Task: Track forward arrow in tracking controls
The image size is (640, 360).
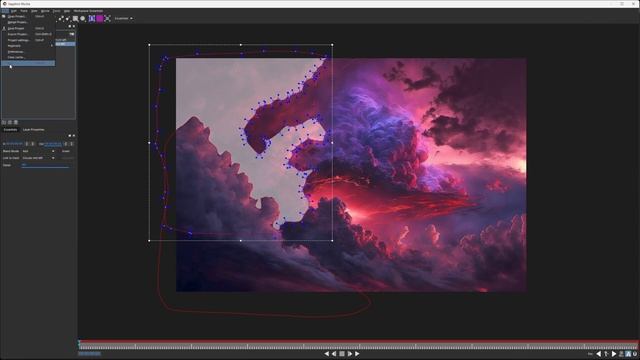Action: tap(614, 354)
